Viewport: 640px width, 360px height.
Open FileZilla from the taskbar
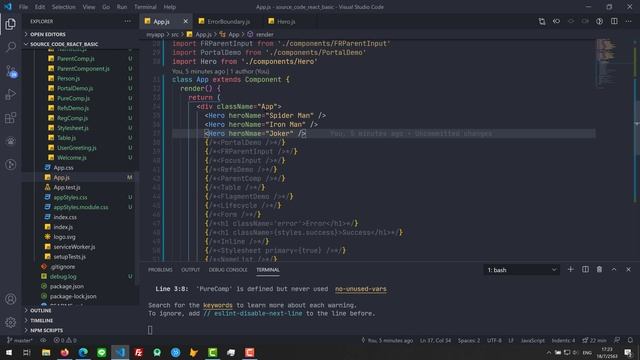click(139, 352)
